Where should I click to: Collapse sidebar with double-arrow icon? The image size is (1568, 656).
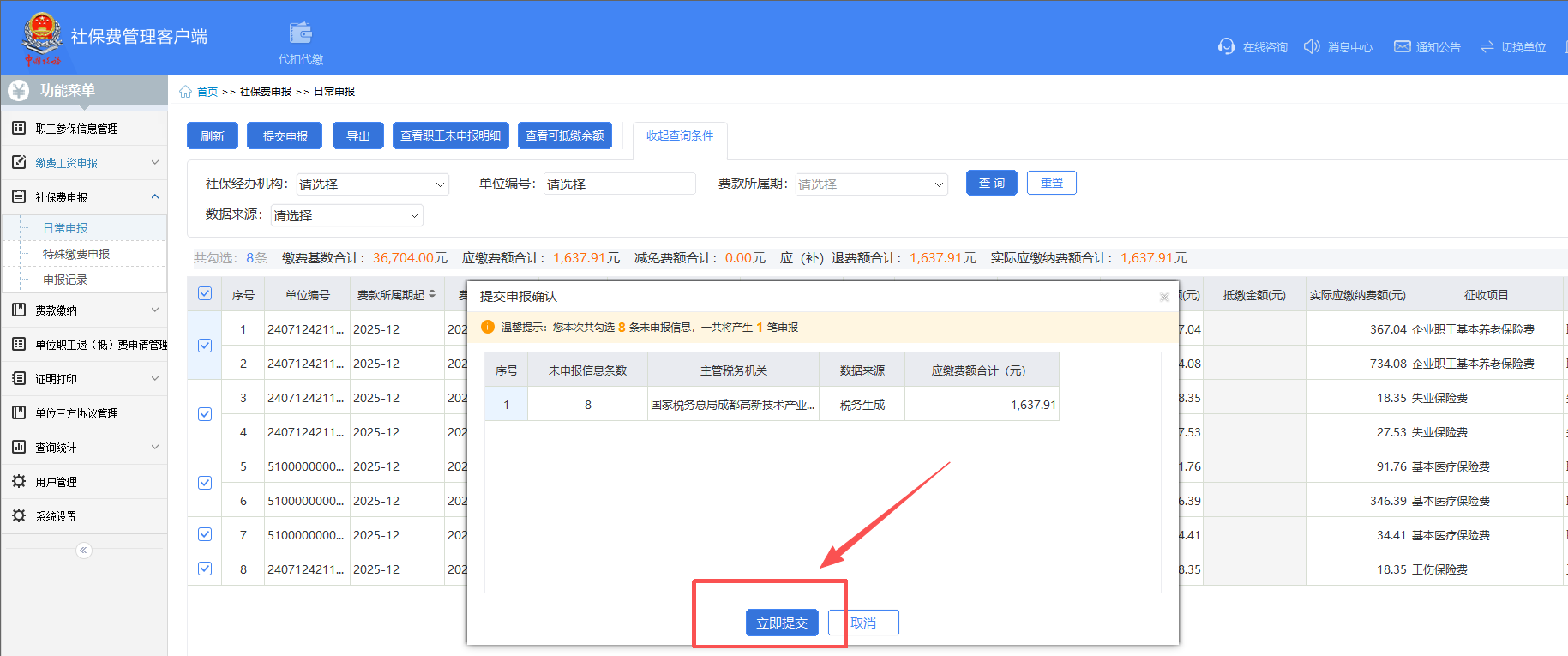(83, 551)
